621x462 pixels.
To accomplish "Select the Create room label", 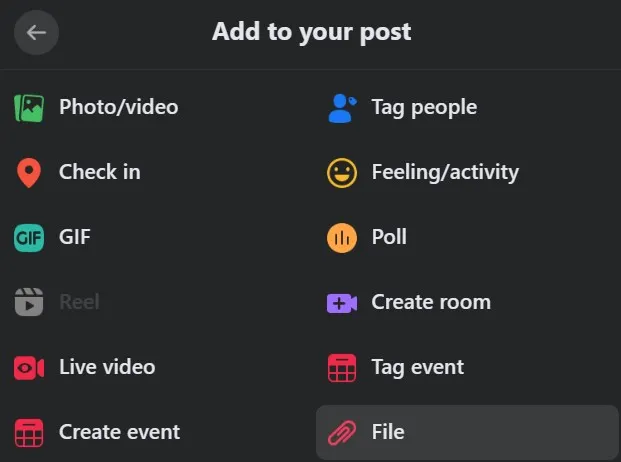I will click(431, 302).
